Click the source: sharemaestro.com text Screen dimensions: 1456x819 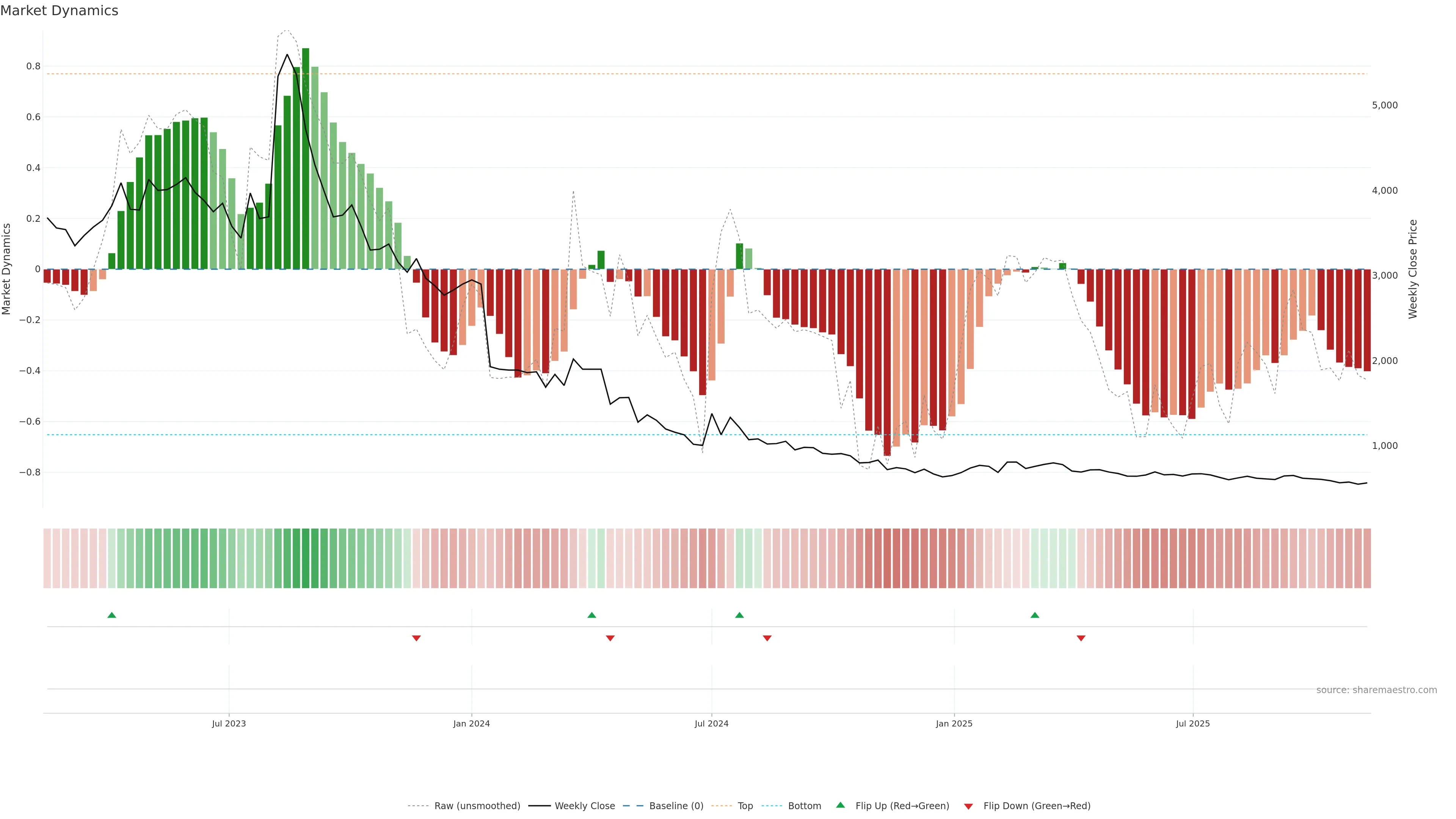coord(1376,690)
